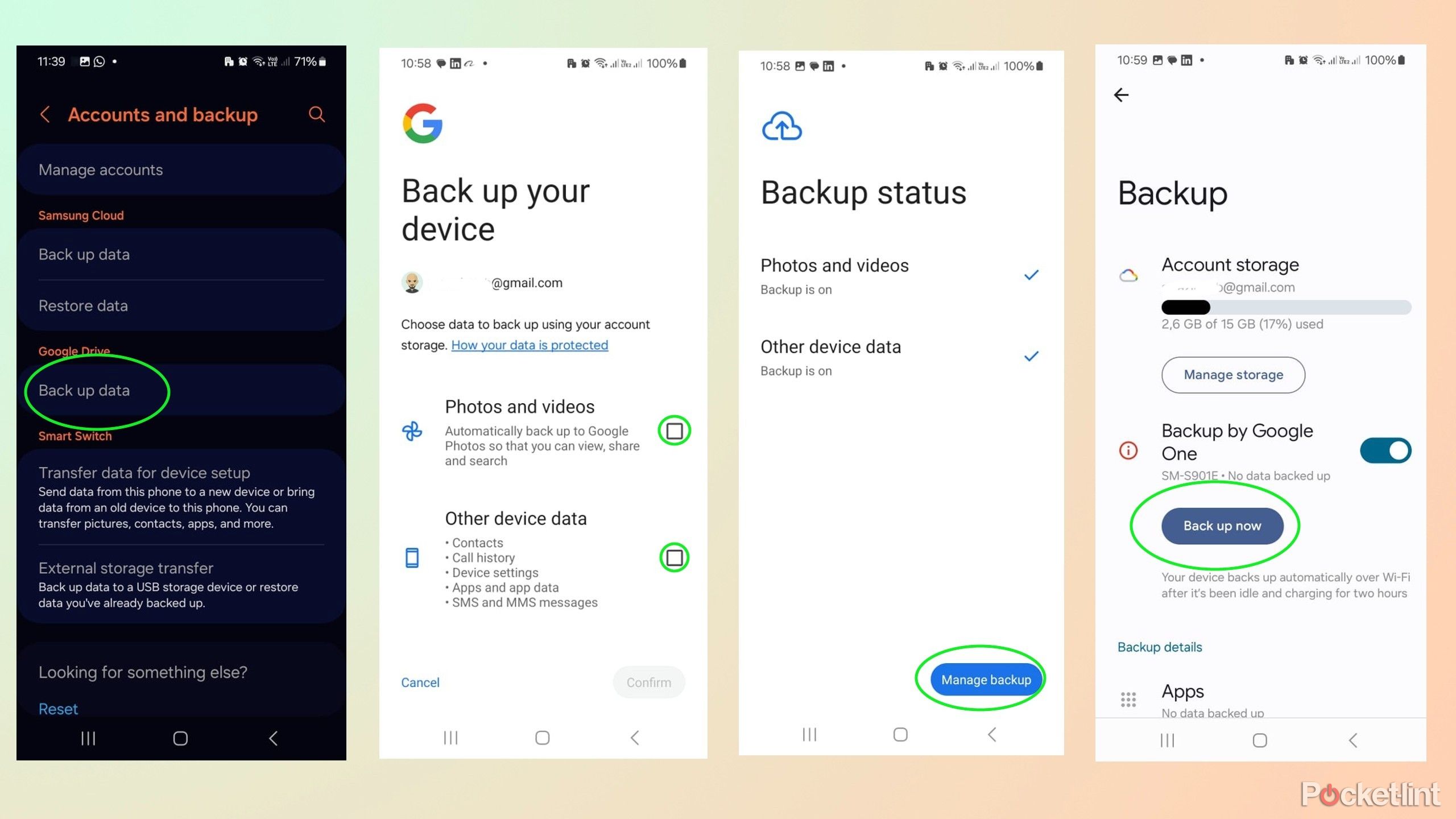Toggle Backup by Google One switch
The image size is (1456, 819).
coord(1388,451)
